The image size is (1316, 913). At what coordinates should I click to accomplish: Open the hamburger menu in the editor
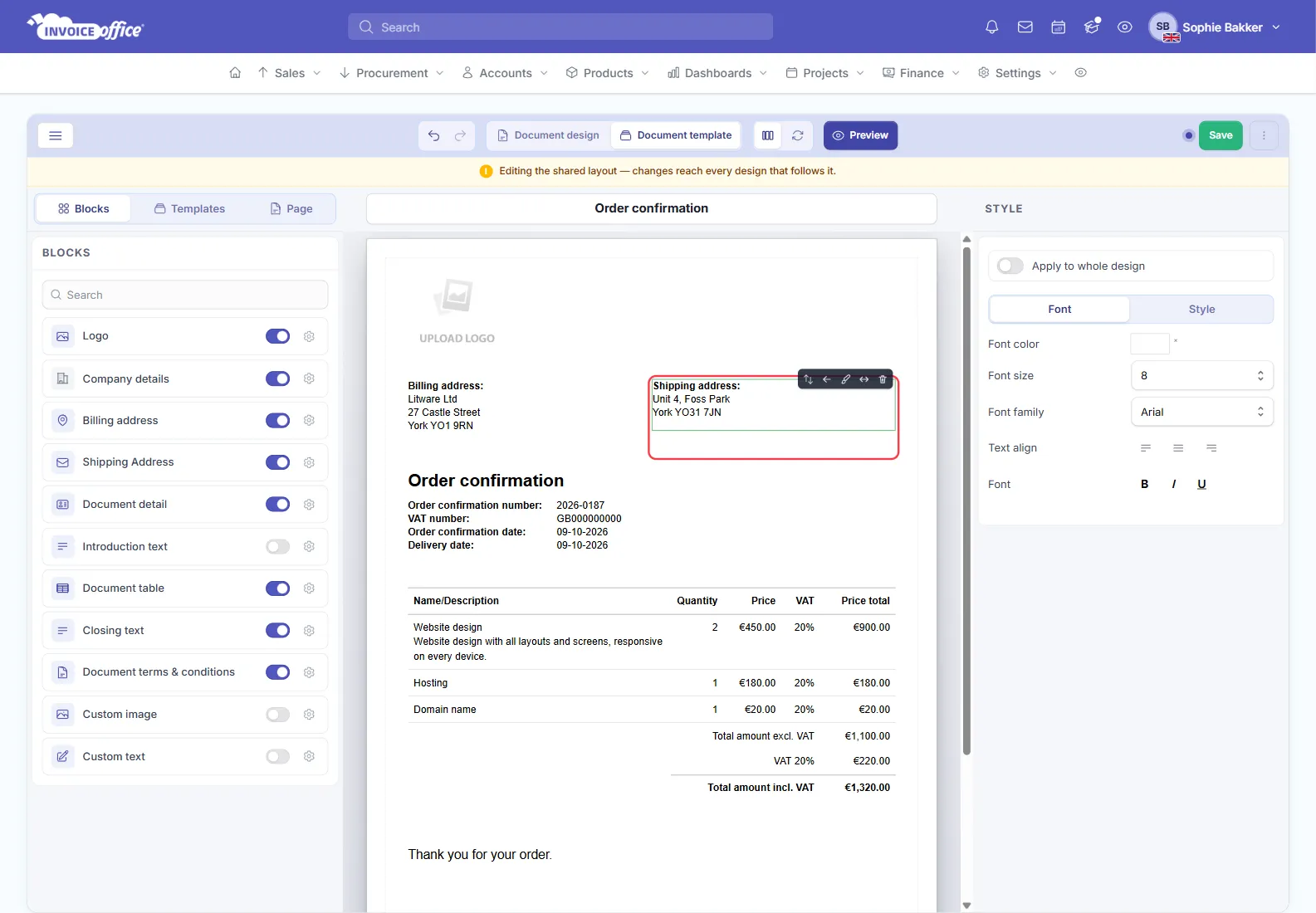point(56,135)
